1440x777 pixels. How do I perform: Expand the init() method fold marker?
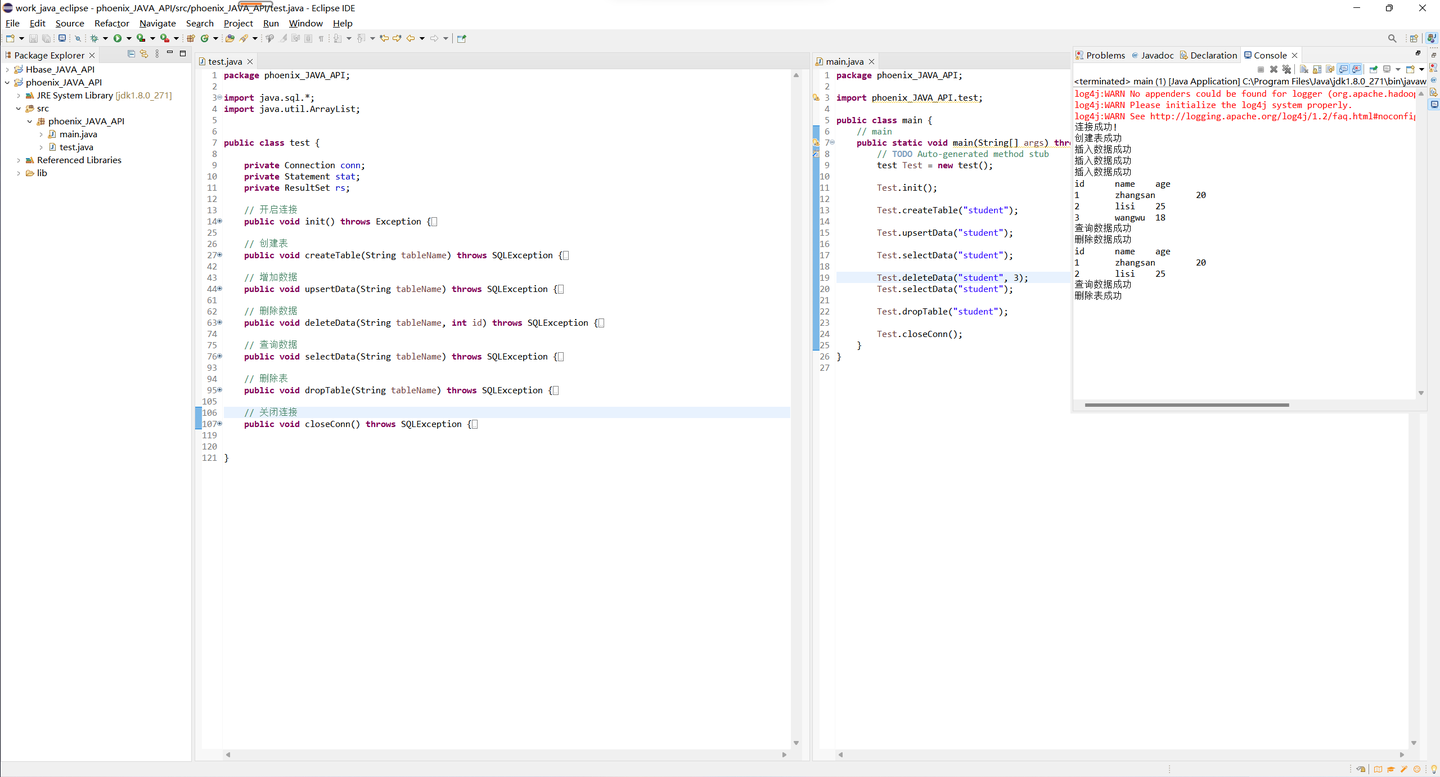pos(220,222)
